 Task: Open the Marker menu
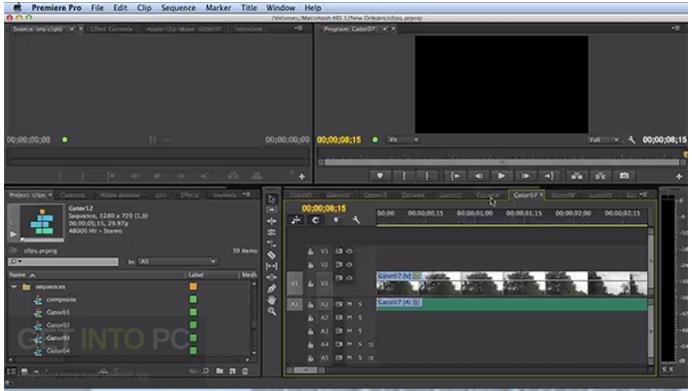click(218, 8)
